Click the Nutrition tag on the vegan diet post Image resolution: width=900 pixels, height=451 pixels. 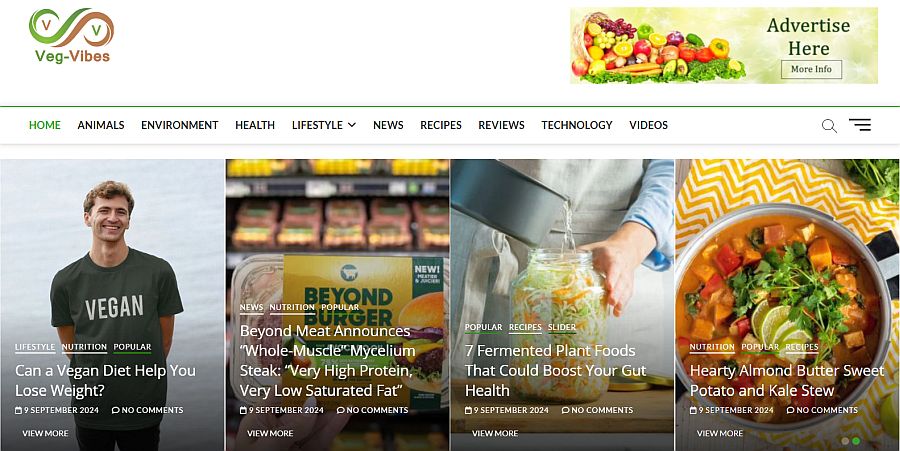click(84, 347)
